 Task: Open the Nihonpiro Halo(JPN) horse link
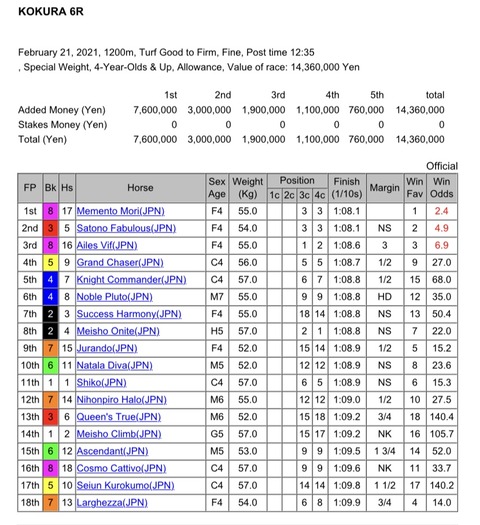coord(122,400)
